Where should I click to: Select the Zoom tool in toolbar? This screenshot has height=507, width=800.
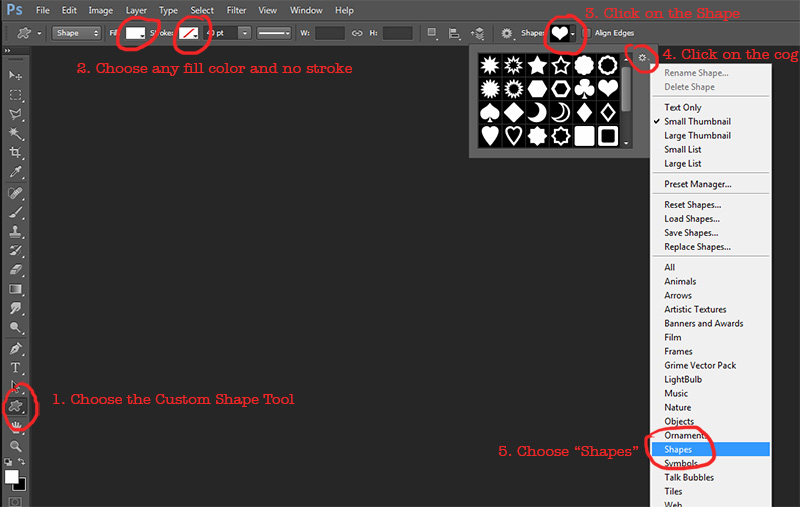(x=16, y=446)
